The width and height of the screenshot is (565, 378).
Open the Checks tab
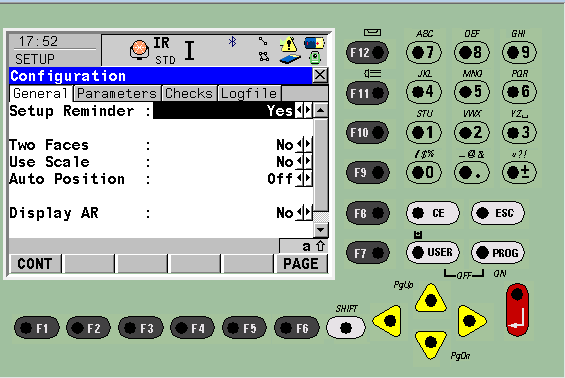189,93
